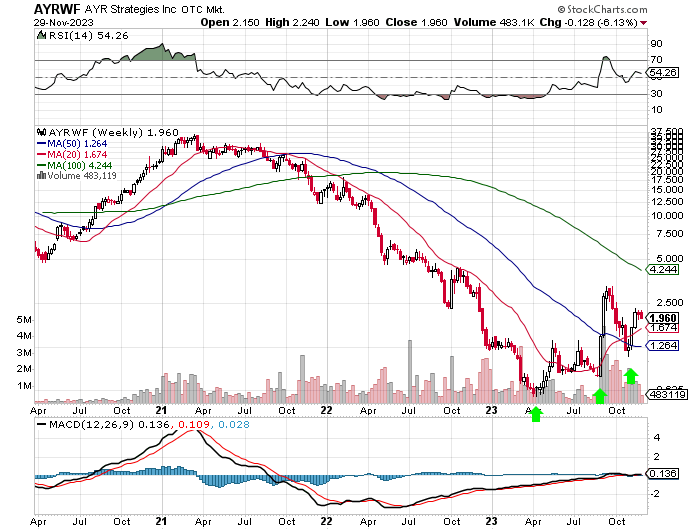Click the 1.264 MA(50) price tag
The height and width of the screenshot is (530, 700).
(664, 346)
